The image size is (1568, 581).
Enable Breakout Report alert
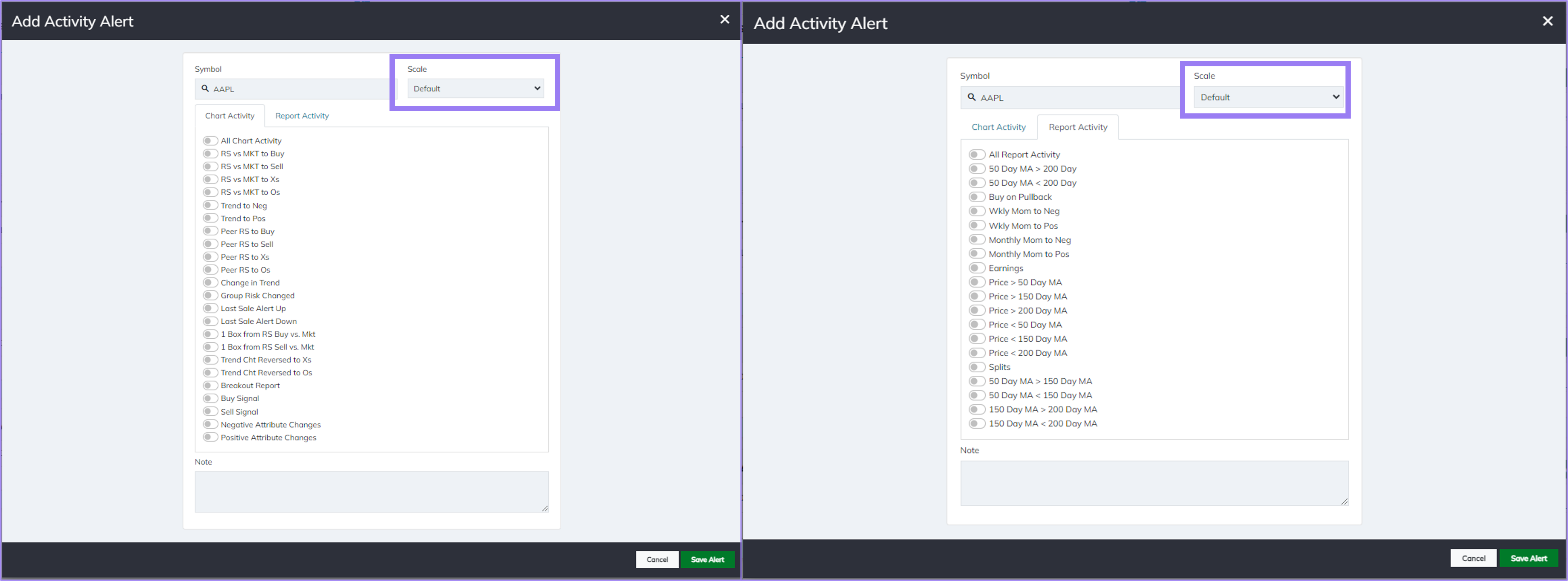coord(210,385)
